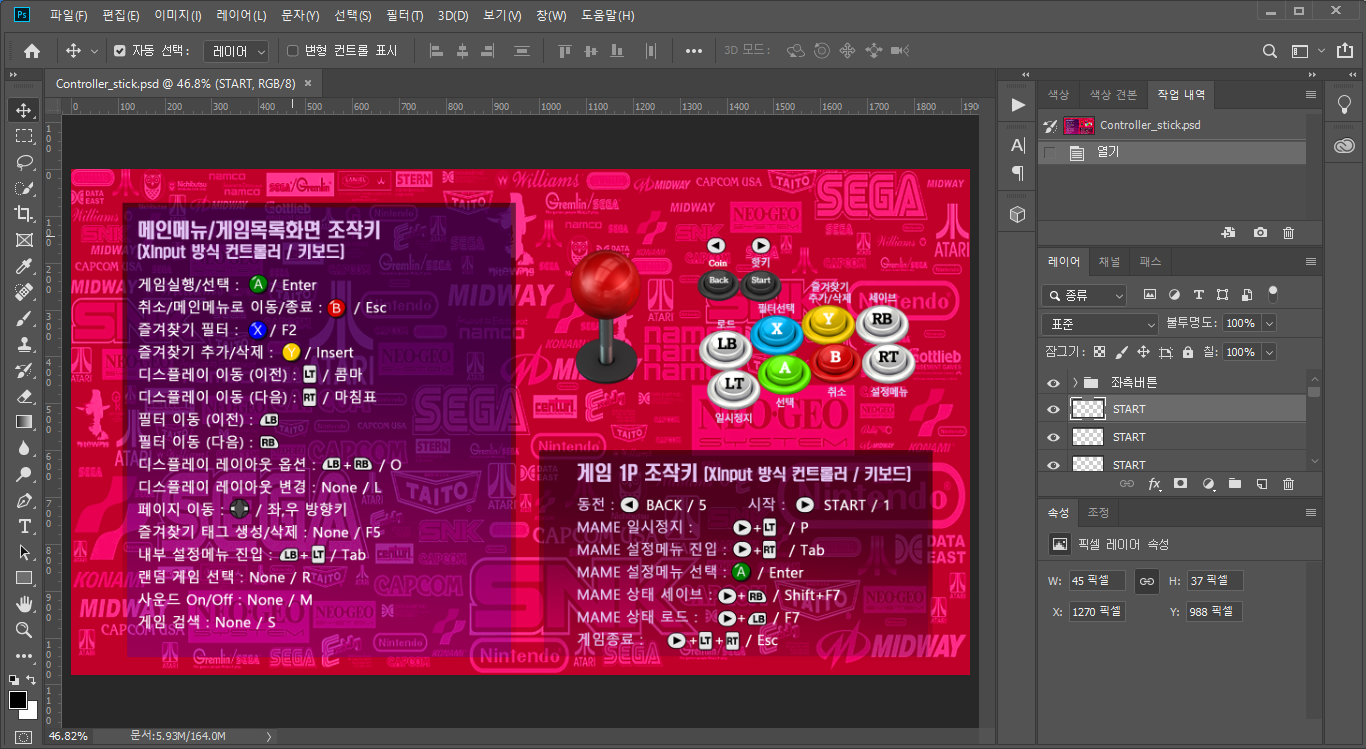Select the Eraser tool
The height and width of the screenshot is (749, 1366).
point(24,396)
